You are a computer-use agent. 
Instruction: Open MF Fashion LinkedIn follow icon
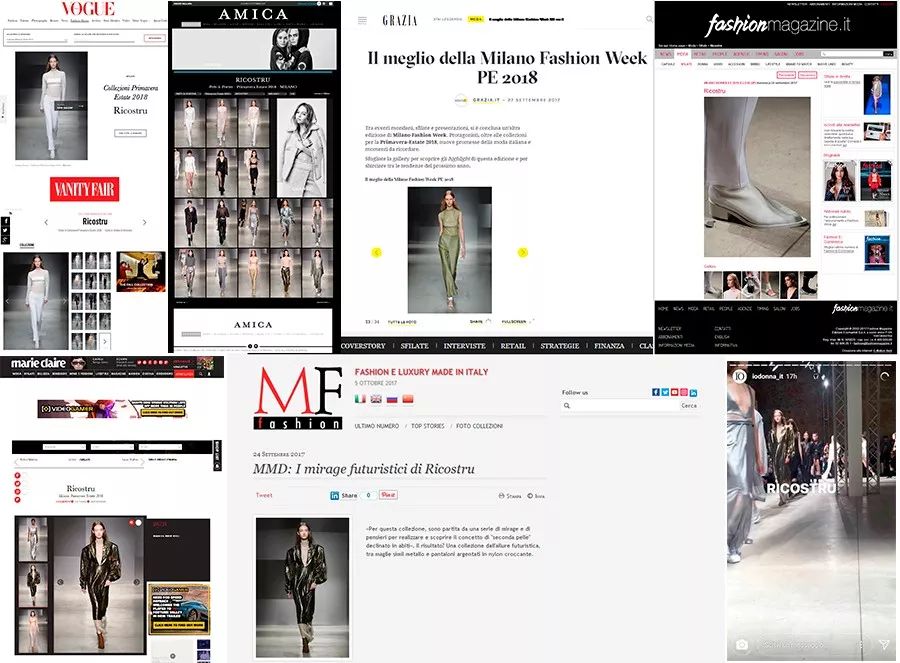pyautogui.click(x=693, y=392)
